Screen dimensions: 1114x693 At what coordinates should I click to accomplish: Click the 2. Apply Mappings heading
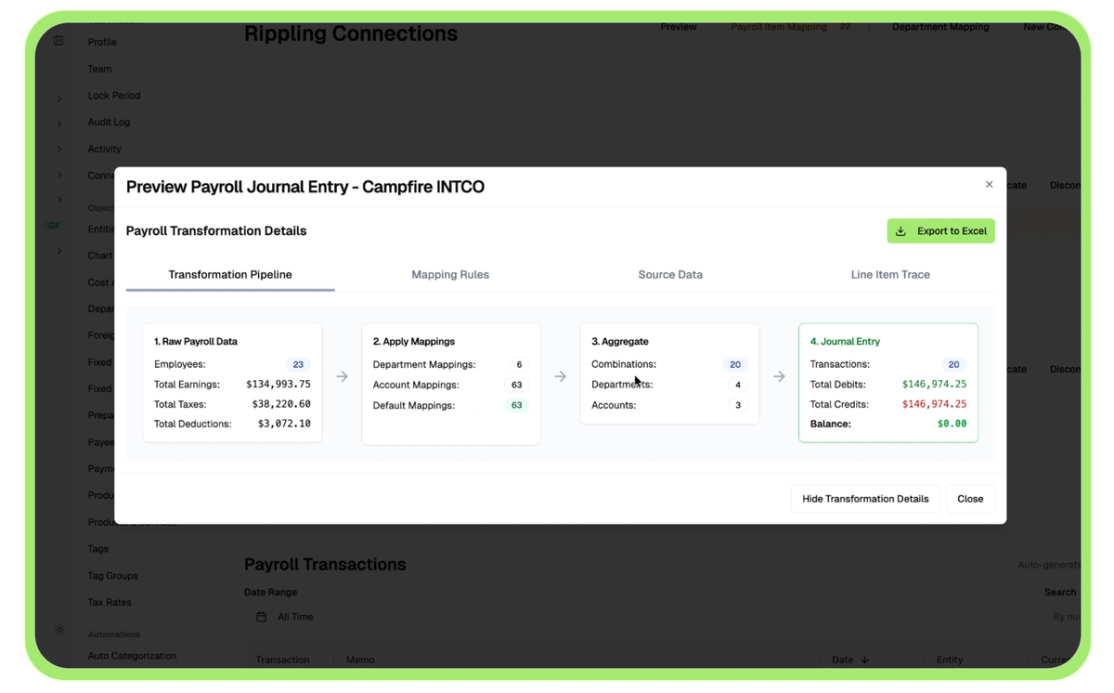(413, 341)
